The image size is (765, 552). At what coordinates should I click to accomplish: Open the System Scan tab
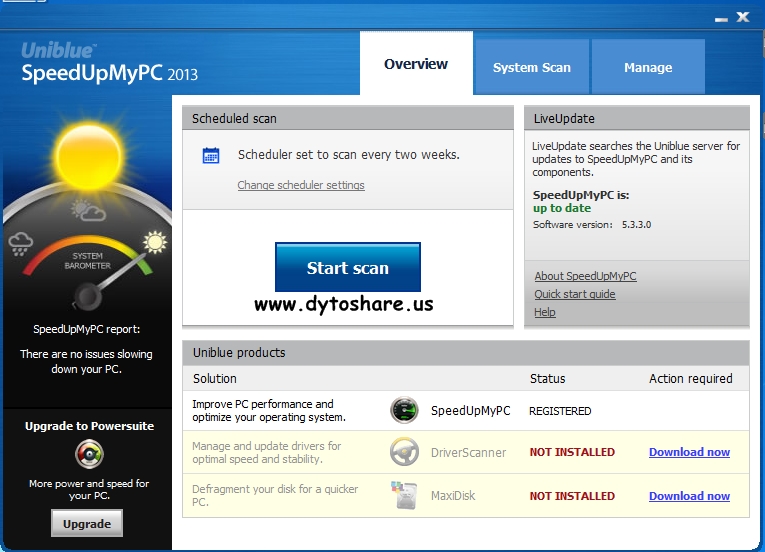(531, 67)
